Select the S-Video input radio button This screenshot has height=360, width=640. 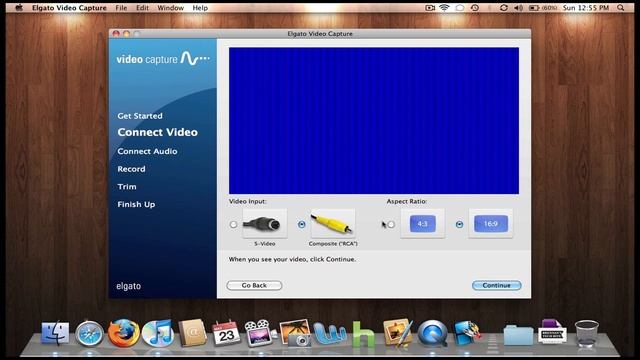click(x=233, y=224)
